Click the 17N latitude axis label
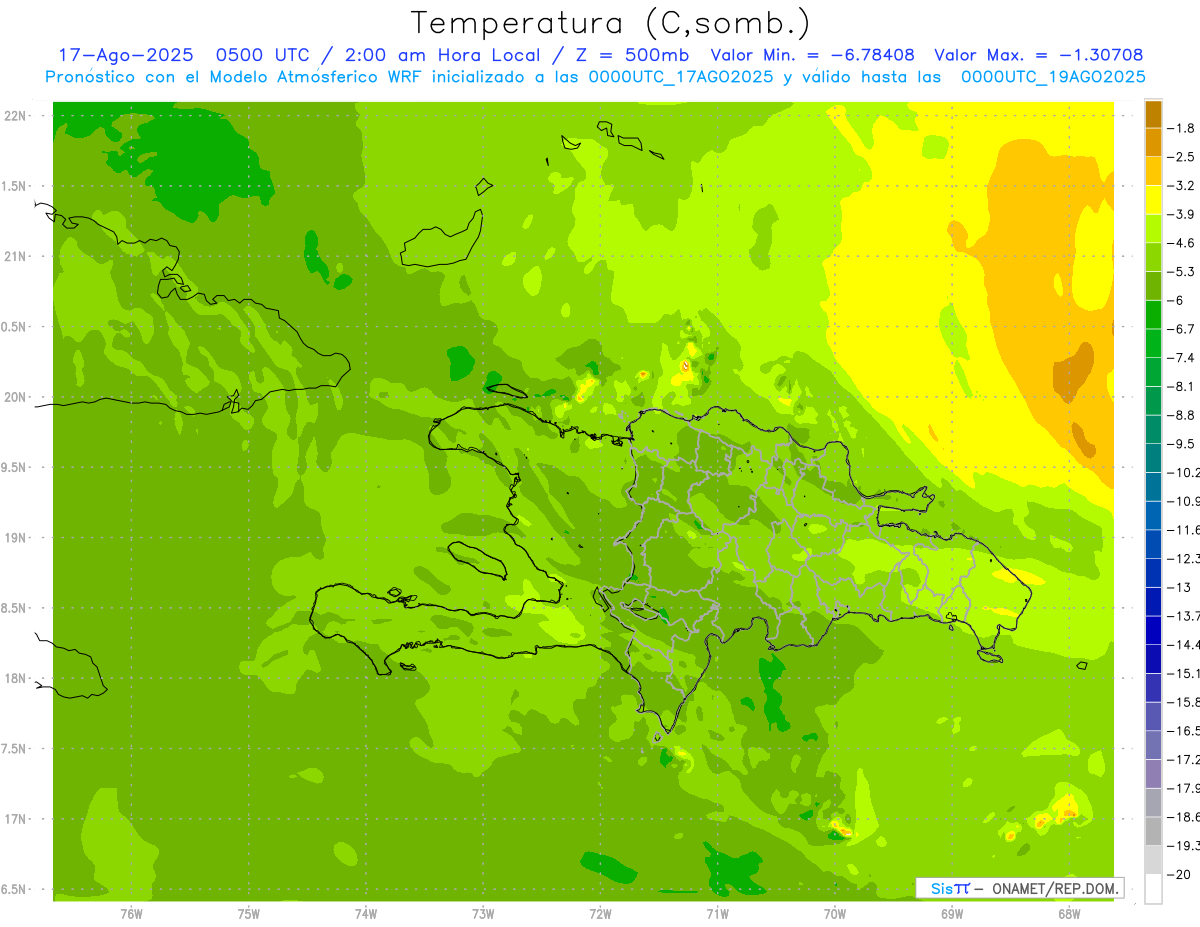The image size is (1200, 927). [x=15, y=819]
